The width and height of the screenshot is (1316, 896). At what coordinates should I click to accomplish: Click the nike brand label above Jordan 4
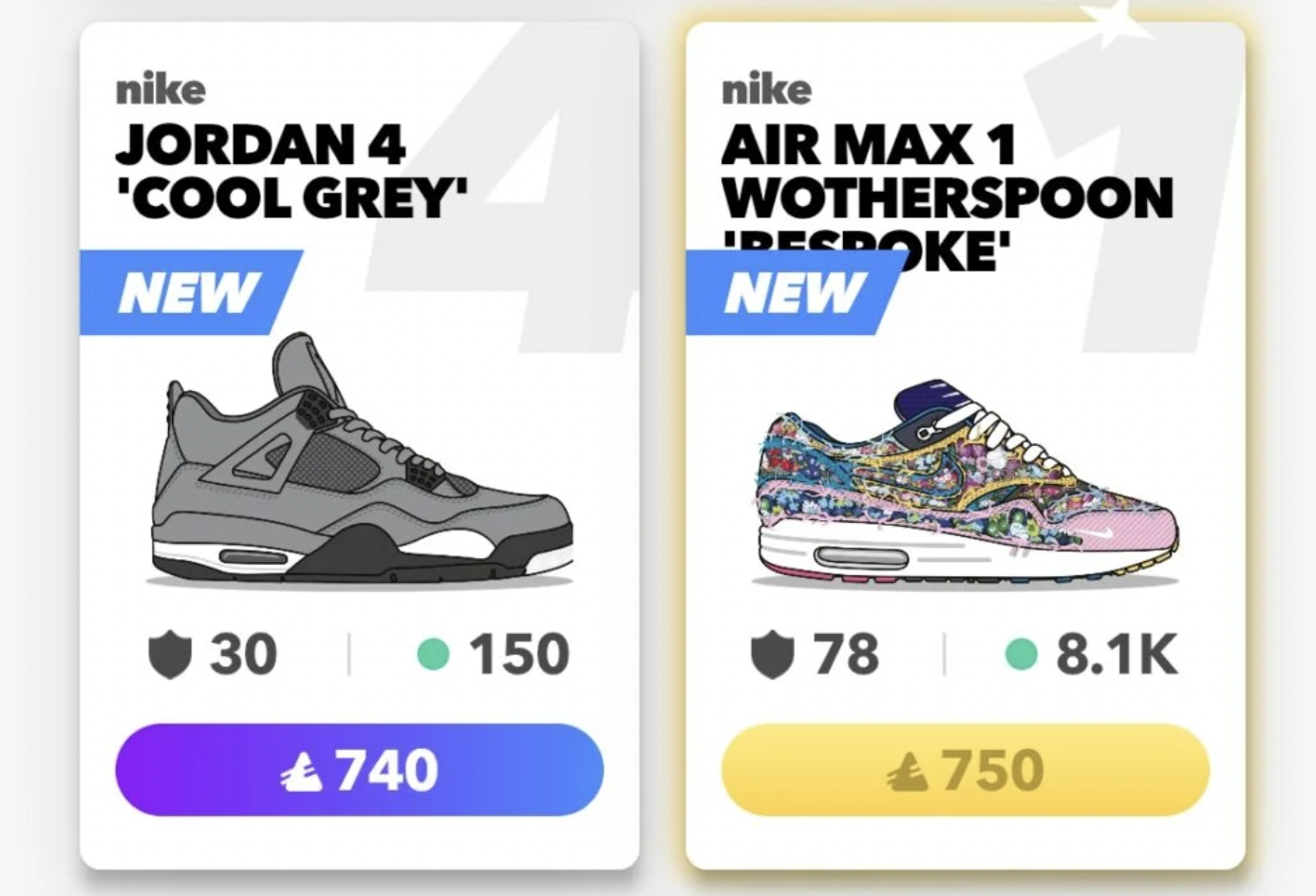(160, 90)
